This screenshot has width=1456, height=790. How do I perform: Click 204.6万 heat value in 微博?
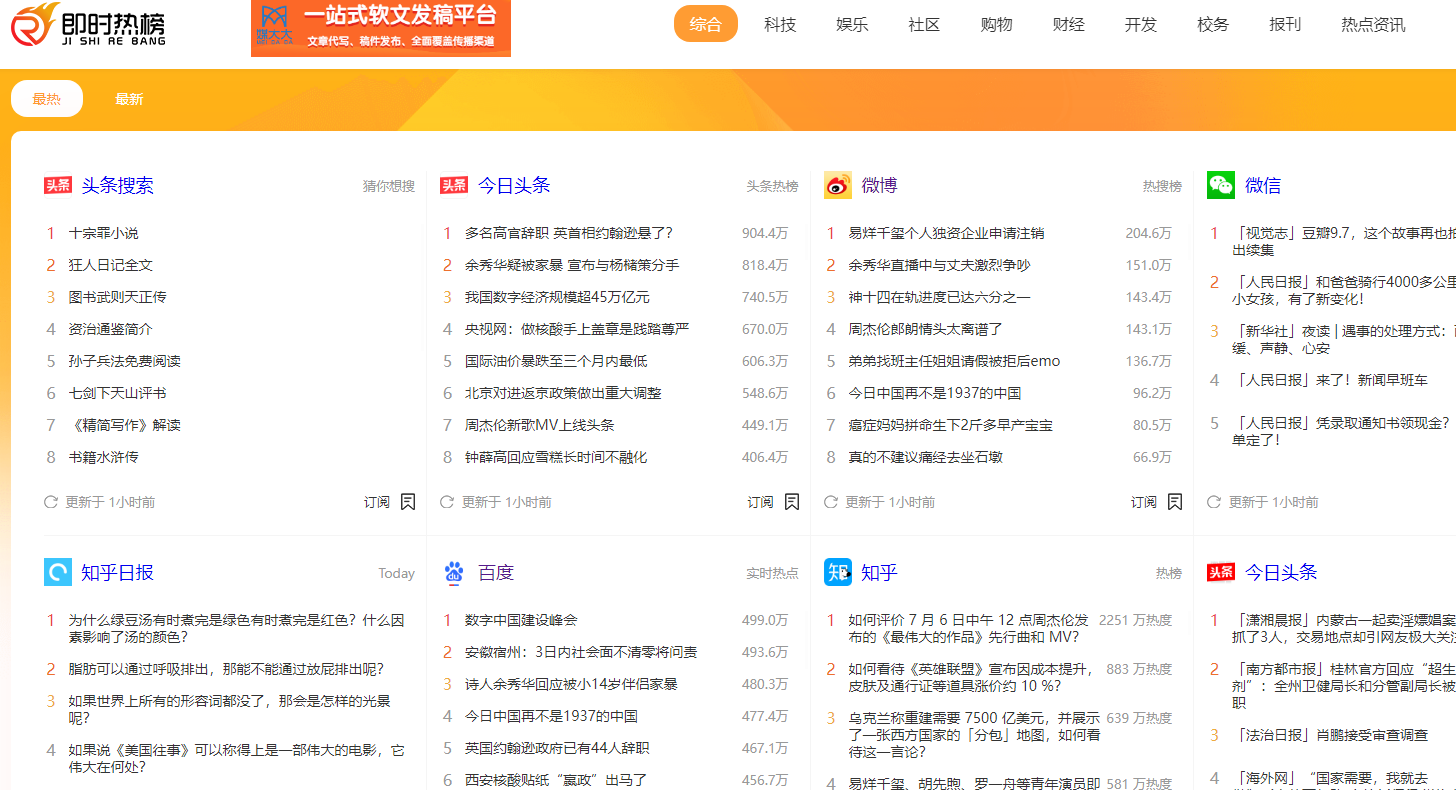tap(1148, 233)
